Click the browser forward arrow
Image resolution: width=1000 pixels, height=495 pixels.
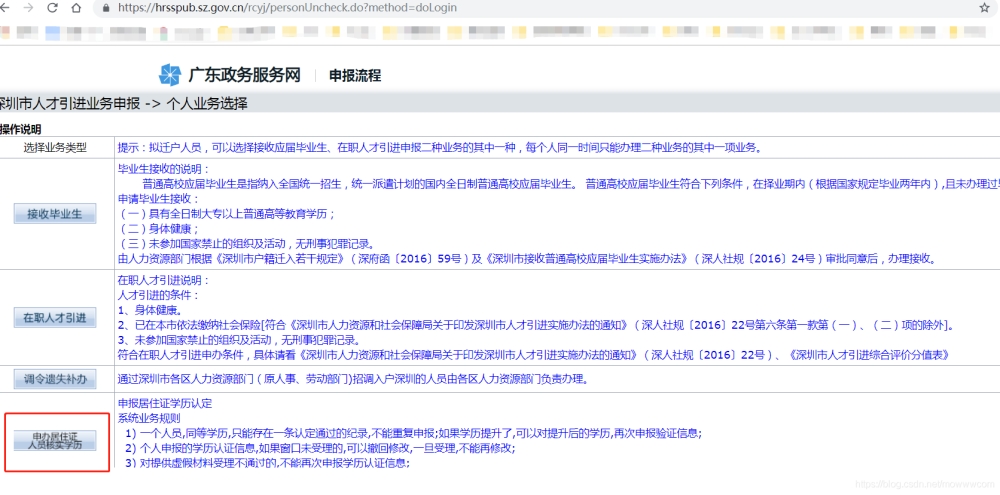click(29, 8)
